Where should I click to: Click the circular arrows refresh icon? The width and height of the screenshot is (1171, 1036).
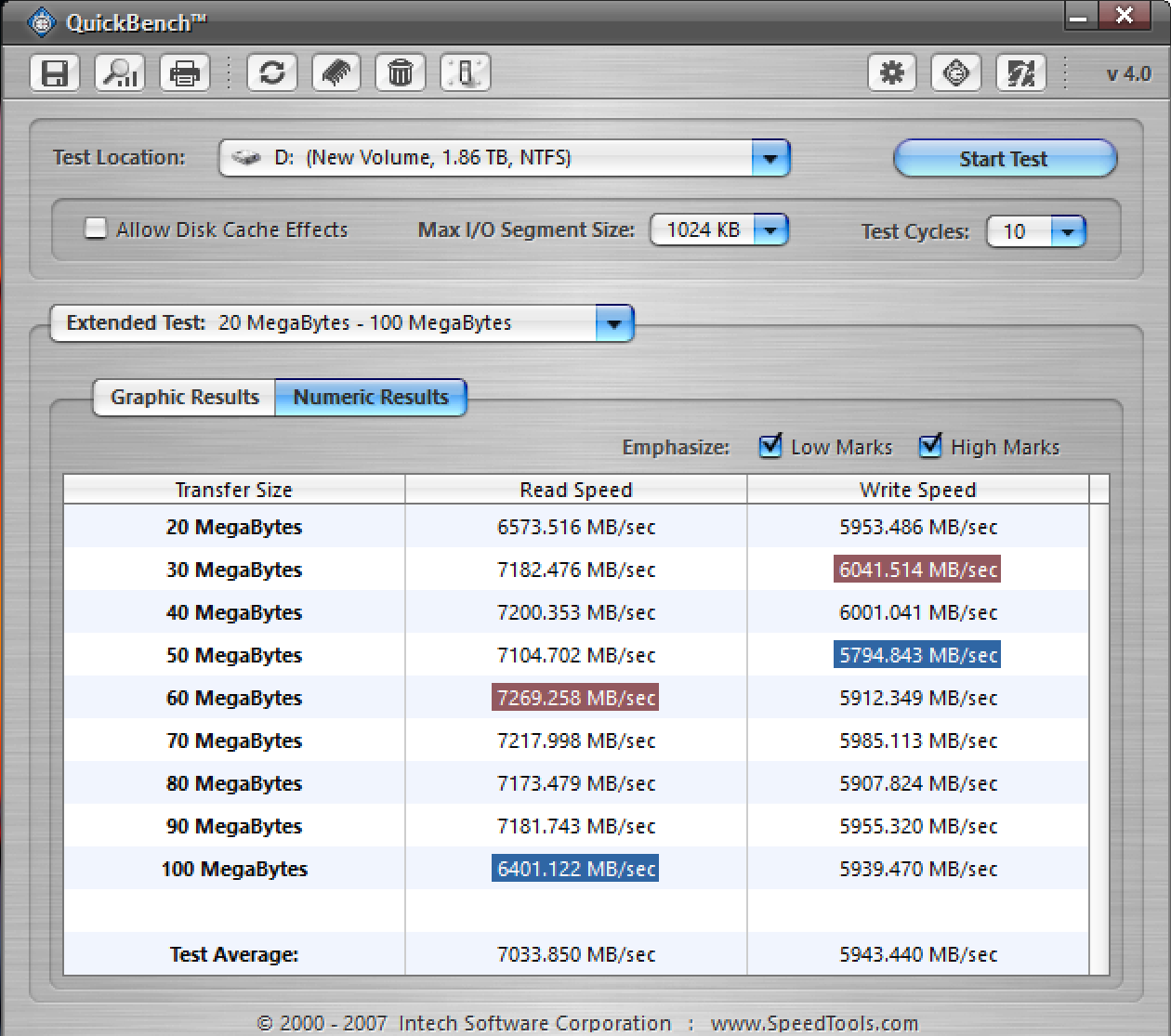coord(272,72)
